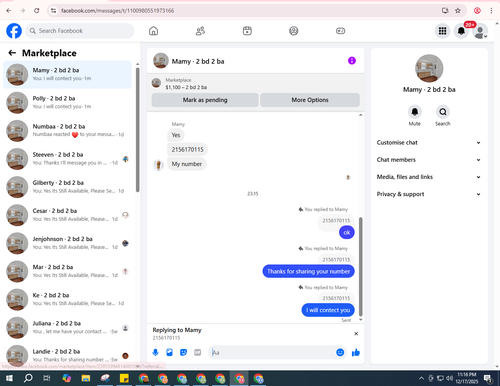Open Juliana · 2 bd 2 ba conversation
This screenshot has height=386, width=500.
pos(67,327)
